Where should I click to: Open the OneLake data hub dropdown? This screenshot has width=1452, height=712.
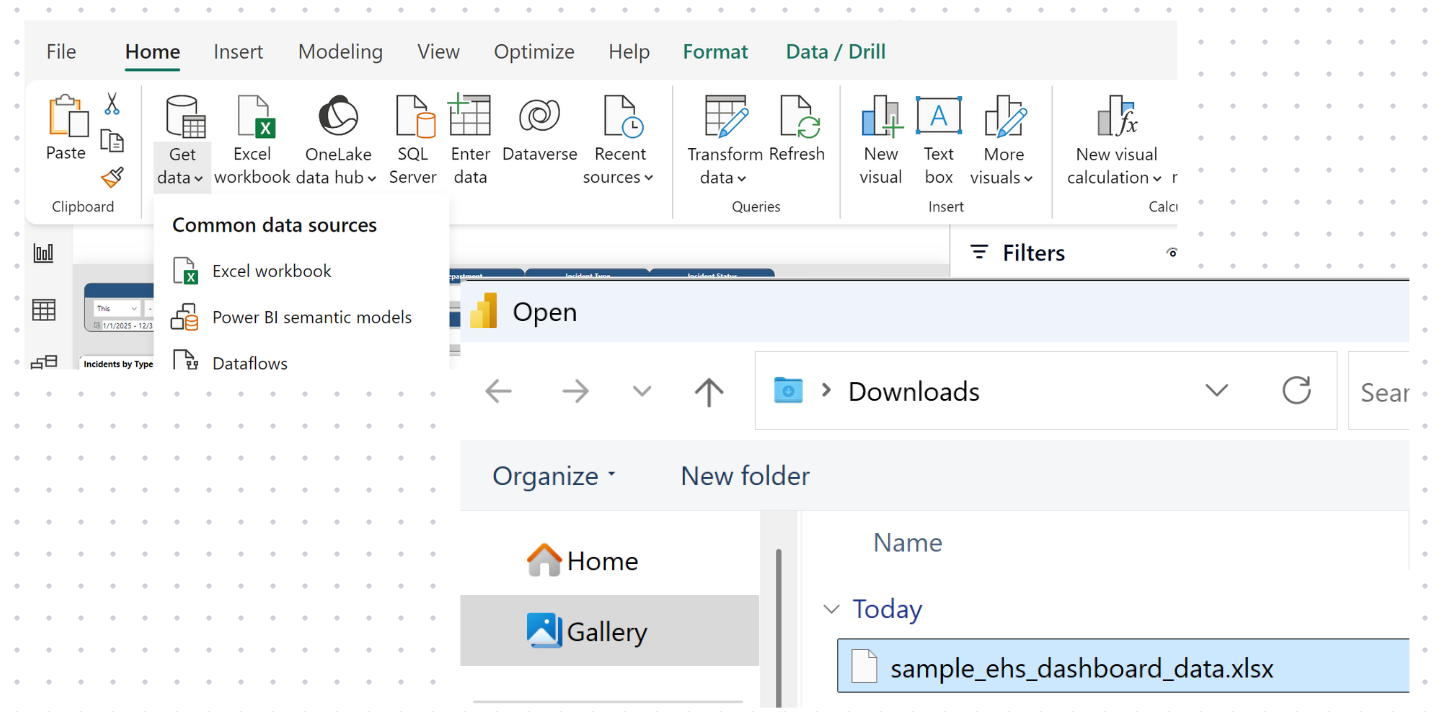[x=337, y=142]
